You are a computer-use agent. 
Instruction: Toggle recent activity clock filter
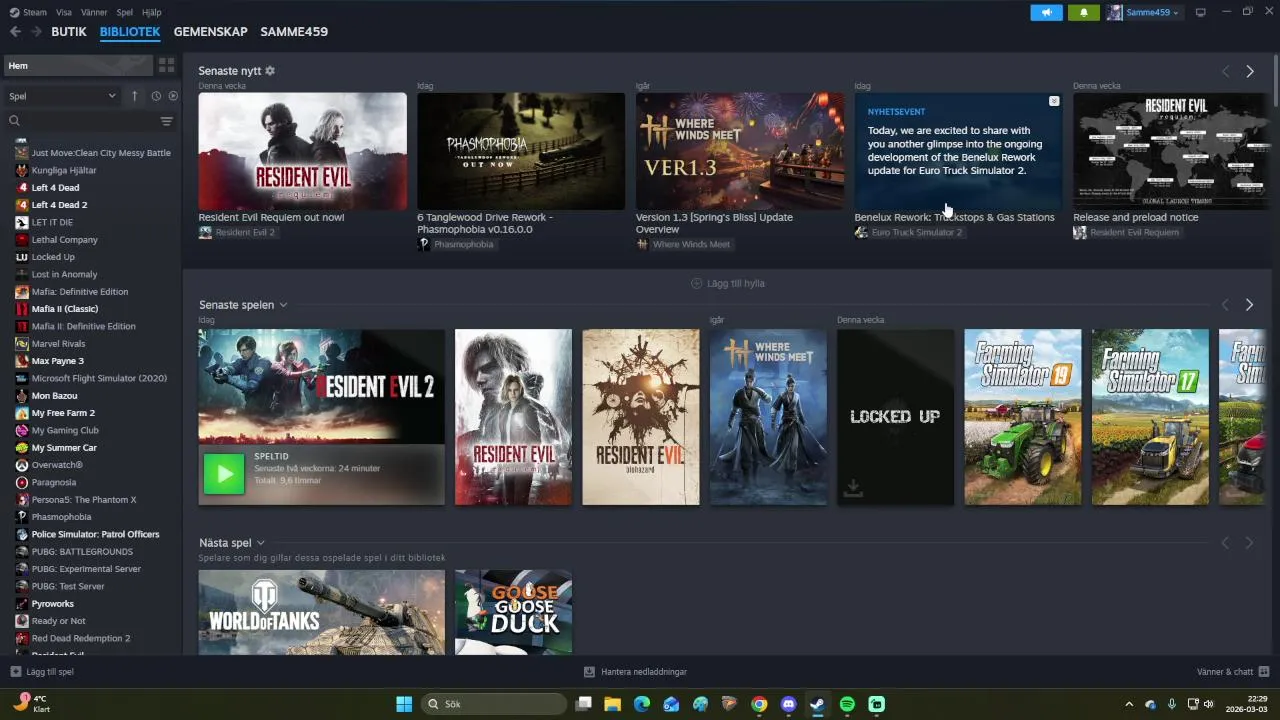(x=156, y=96)
